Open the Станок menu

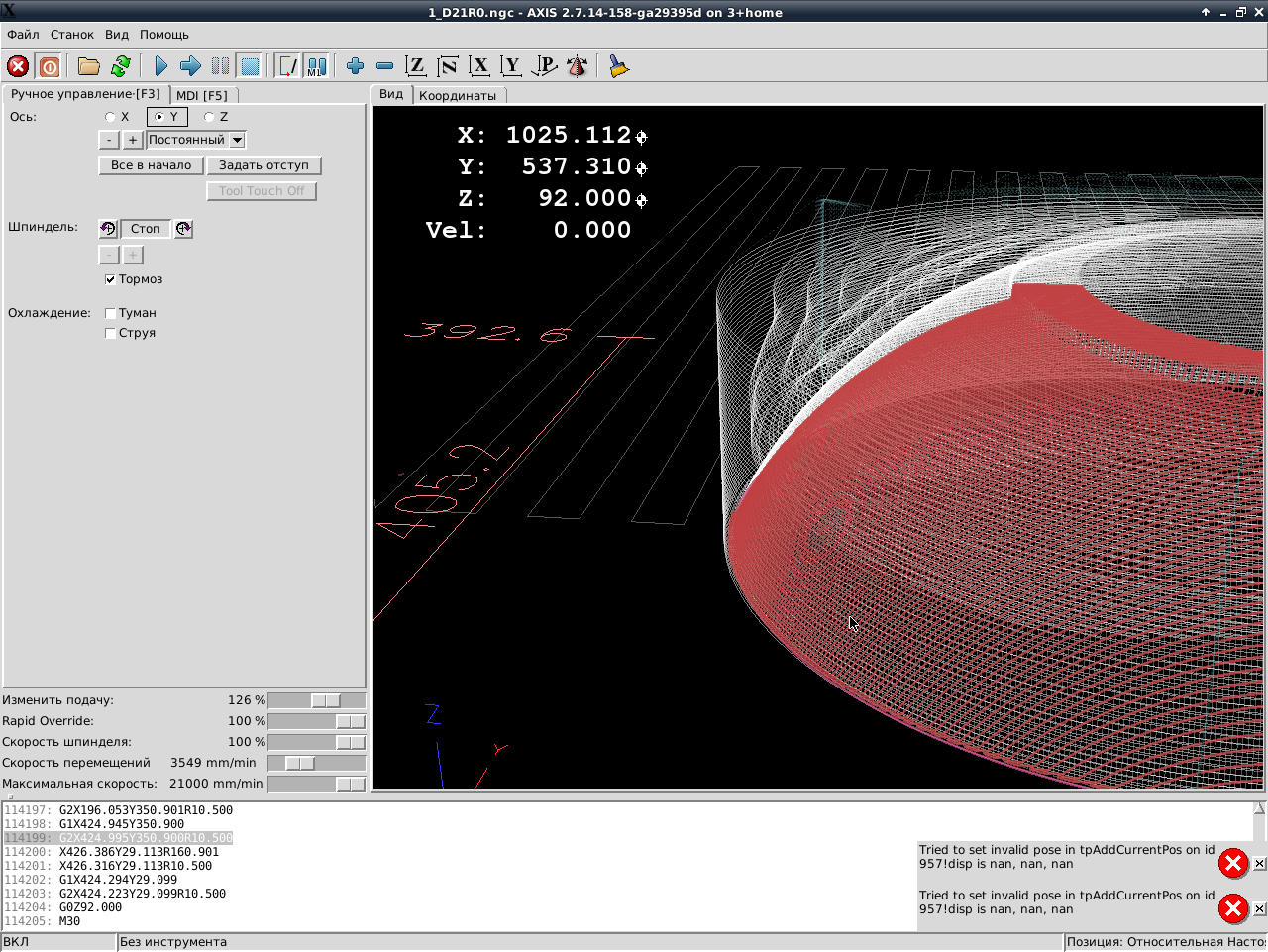tap(71, 35)
